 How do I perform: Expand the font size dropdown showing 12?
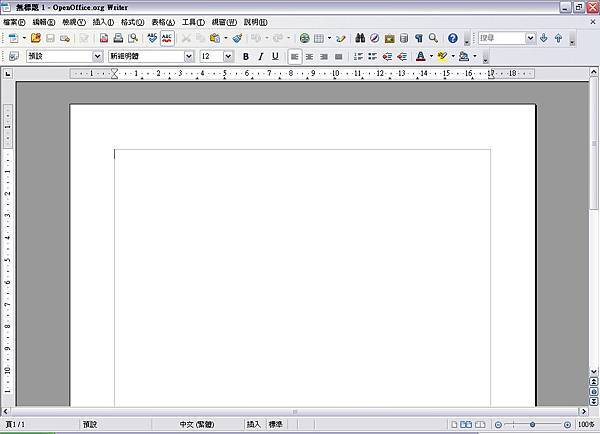pyautogui.click(x=228, y=56)
